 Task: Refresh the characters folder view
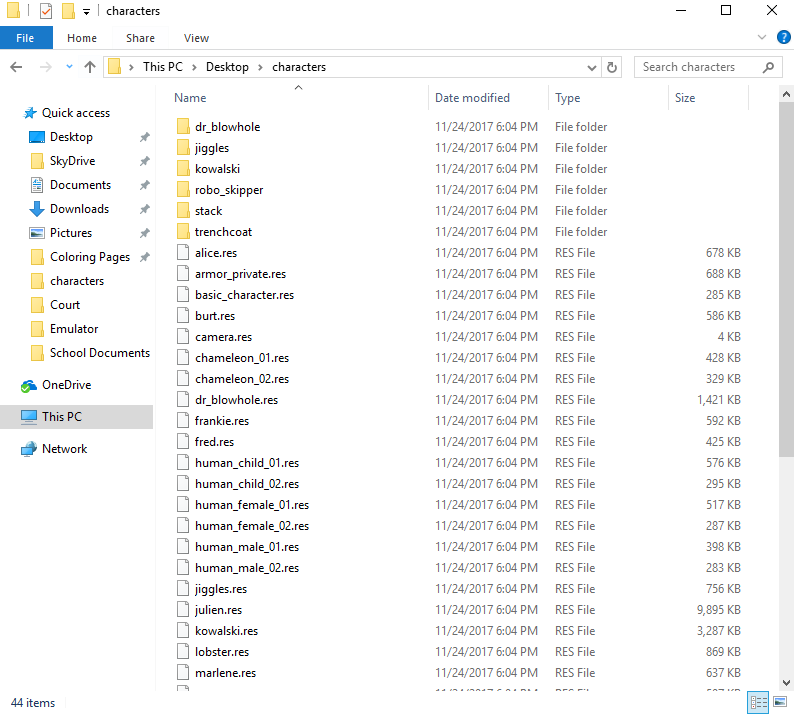(612, 67)
